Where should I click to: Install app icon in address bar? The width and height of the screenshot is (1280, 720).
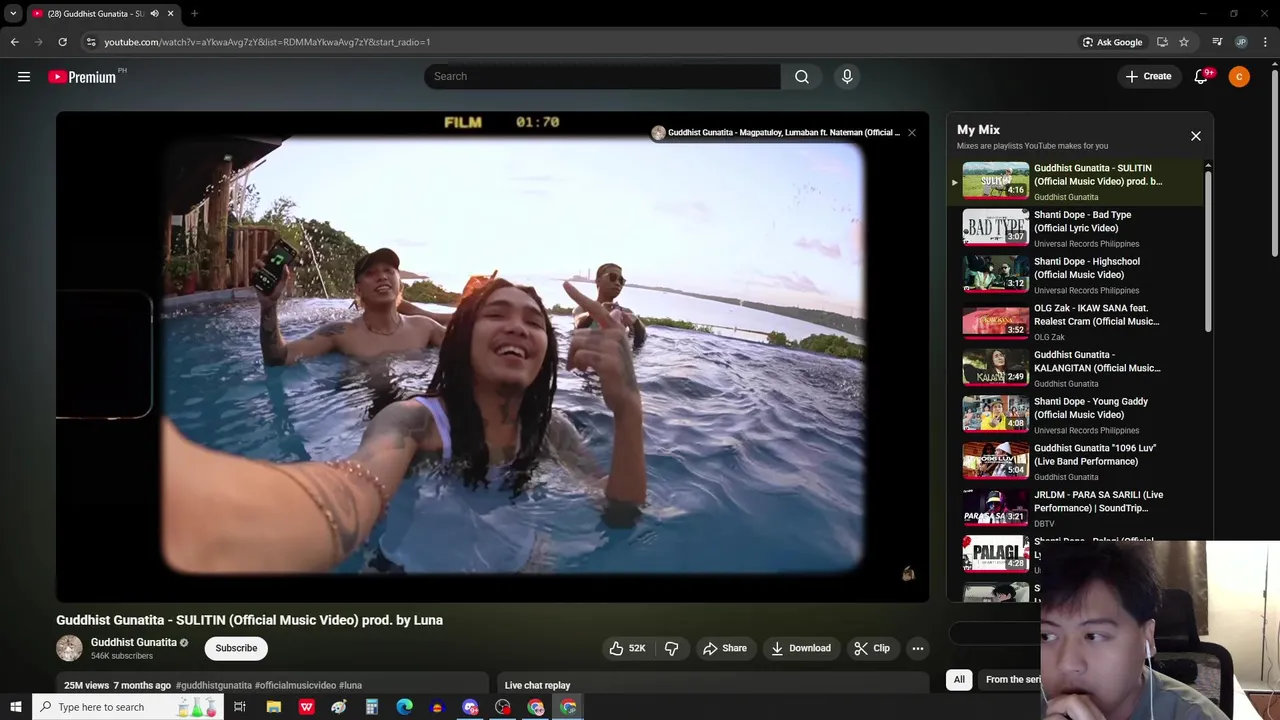click(1162, 42)
